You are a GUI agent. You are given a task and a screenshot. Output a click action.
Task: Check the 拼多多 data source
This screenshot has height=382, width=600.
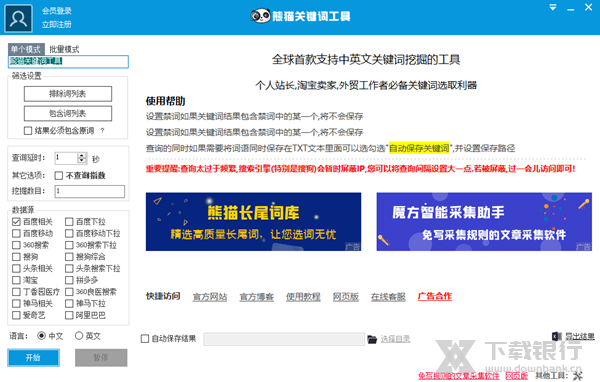(69, 280)
